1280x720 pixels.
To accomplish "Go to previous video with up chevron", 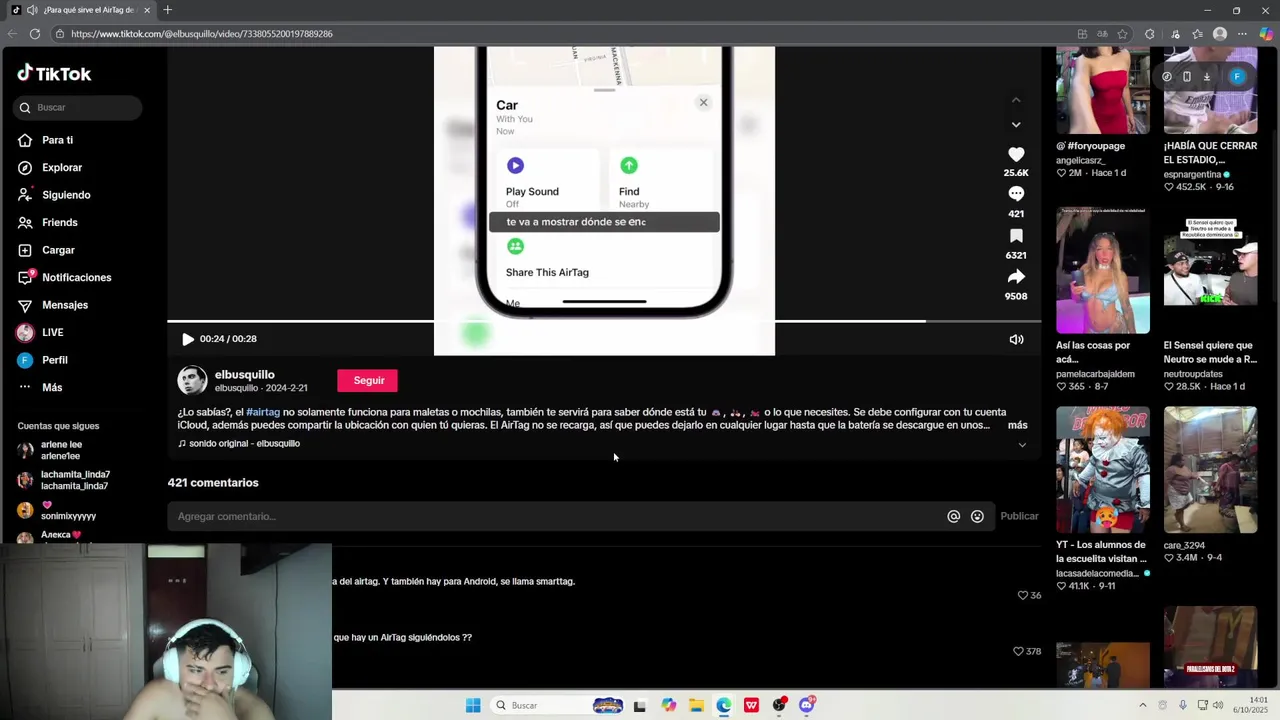I will tap(1016, 100).
